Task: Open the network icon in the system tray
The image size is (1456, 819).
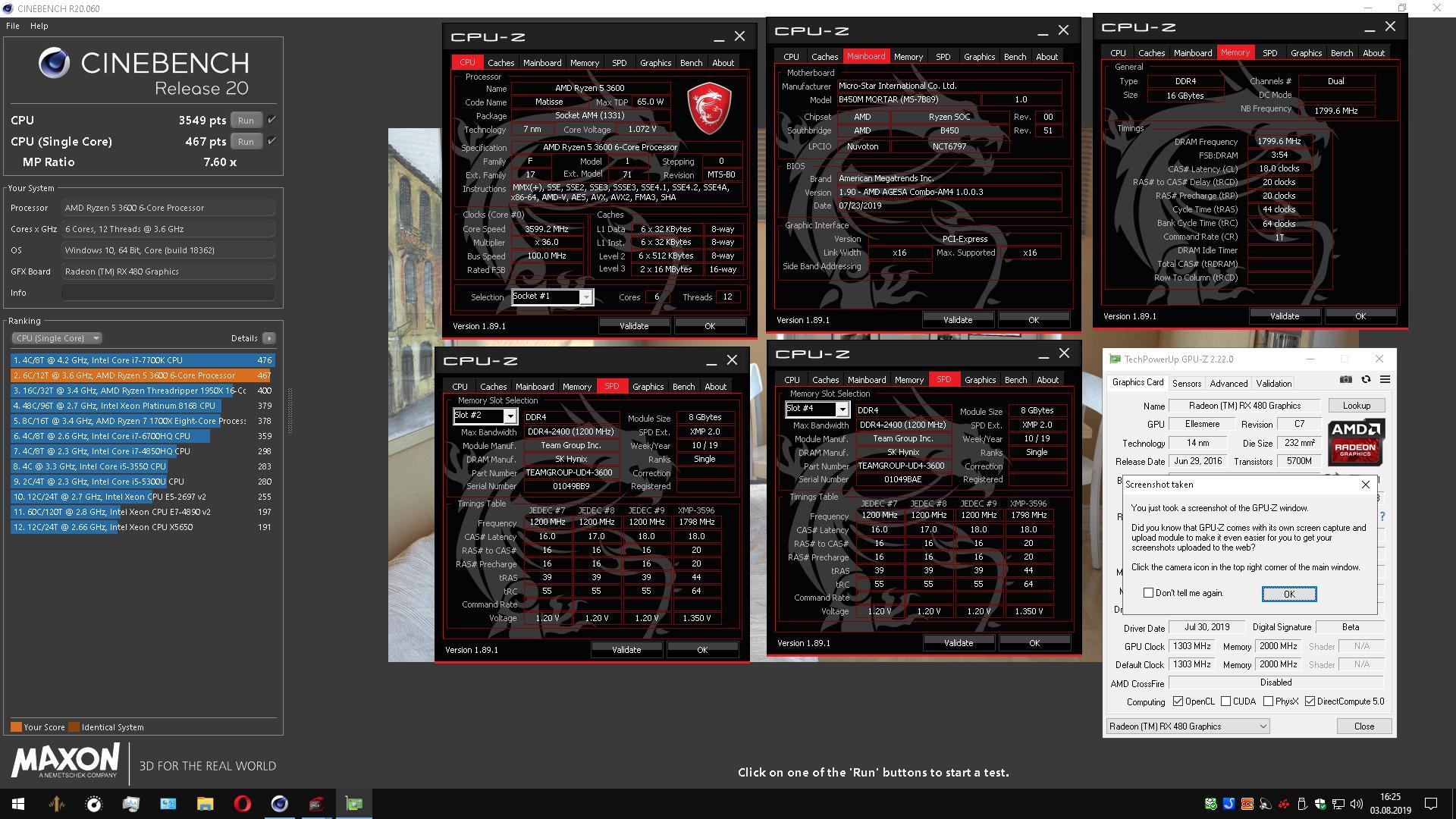Action: 1338,804
